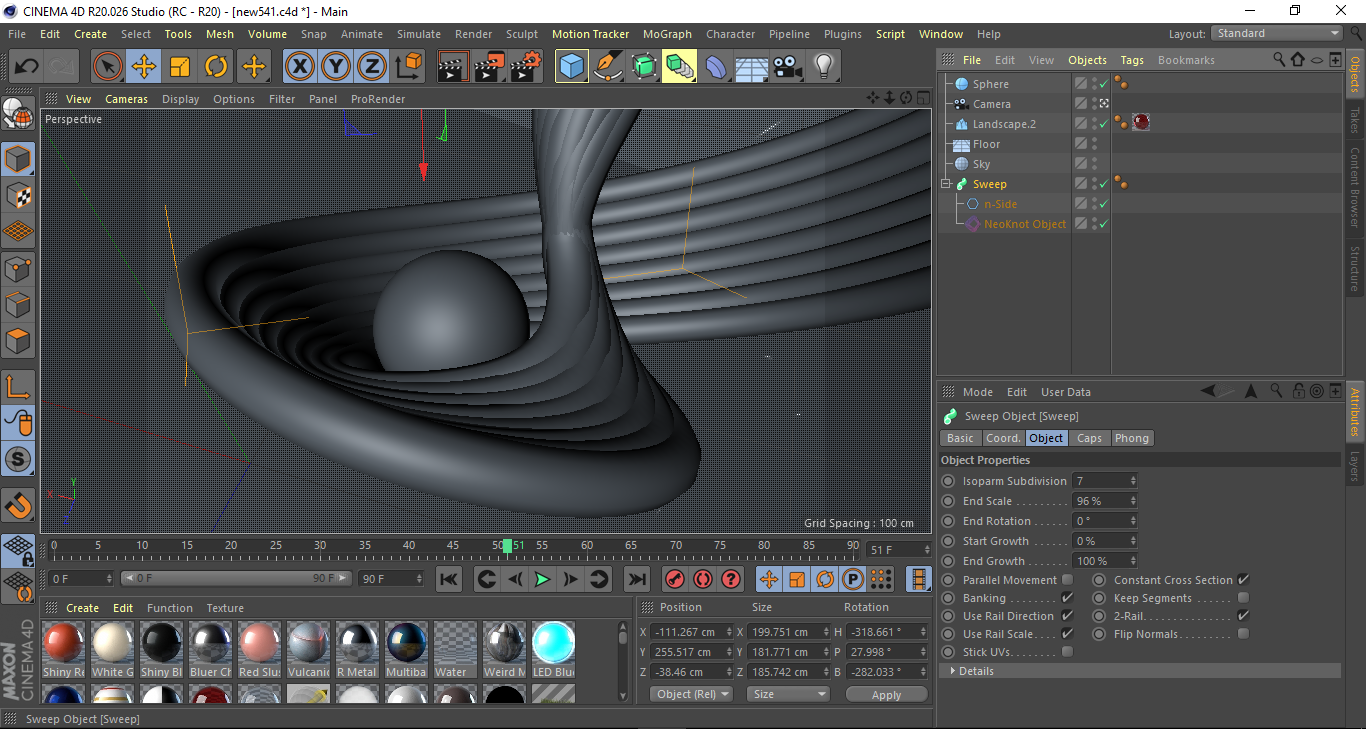Viewport: 1366px width, 729px height.
Task: Add a Light object bulb icon
Action: pos(824,67)
